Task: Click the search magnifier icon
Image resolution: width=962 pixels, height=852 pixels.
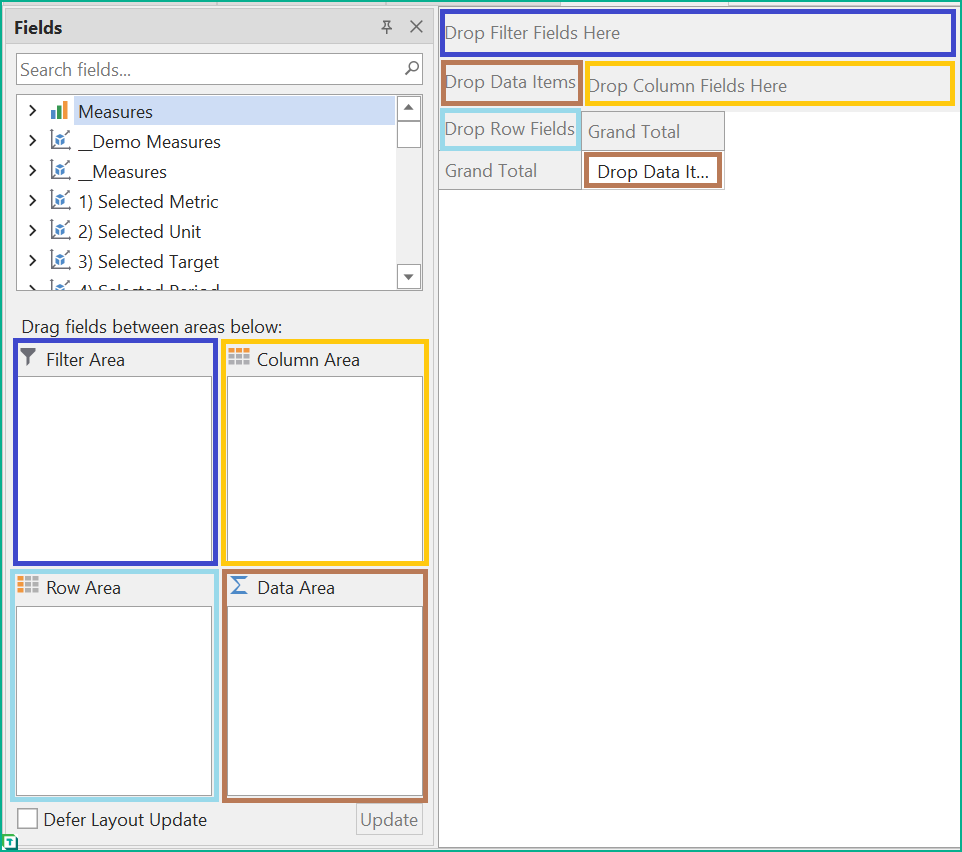Action: pos(411,69)
